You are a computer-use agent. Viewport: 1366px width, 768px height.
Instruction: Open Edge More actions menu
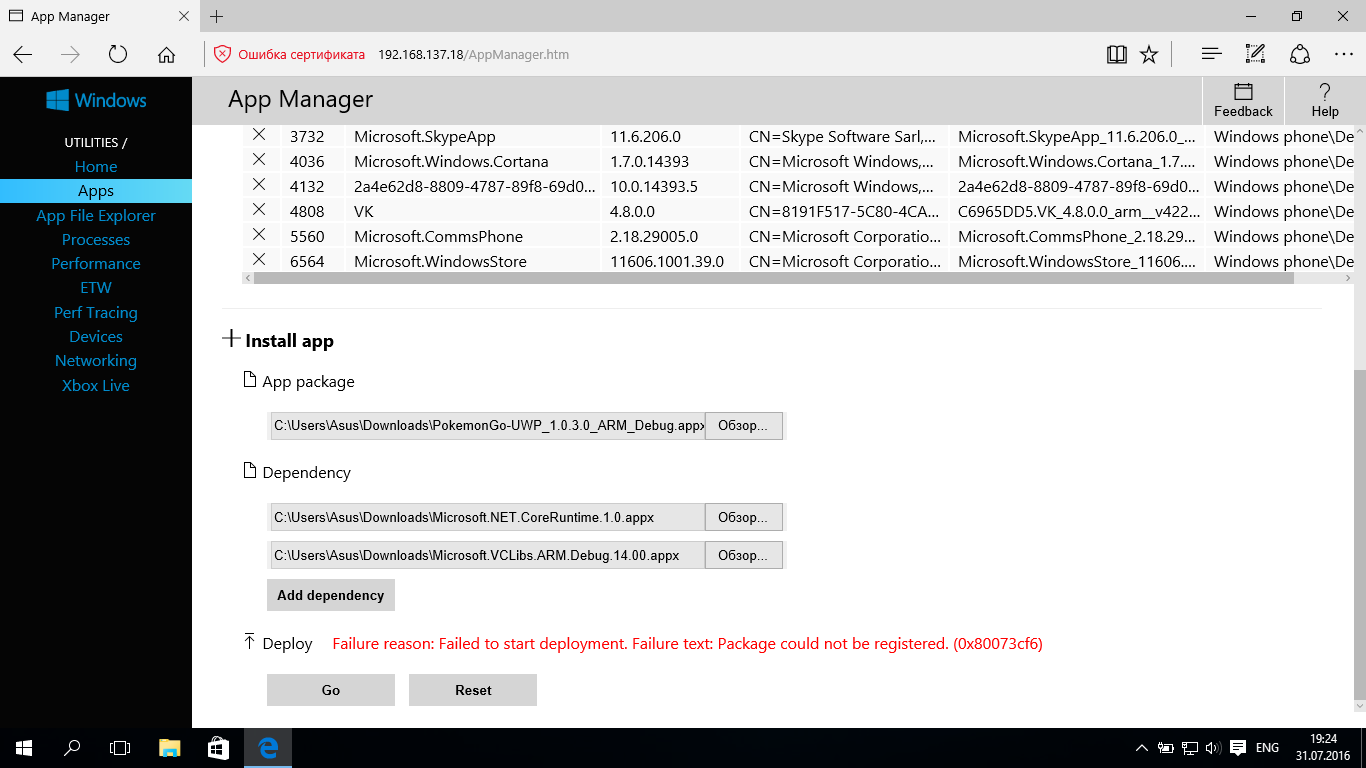pyautogui.click(x=1343, y=54)
